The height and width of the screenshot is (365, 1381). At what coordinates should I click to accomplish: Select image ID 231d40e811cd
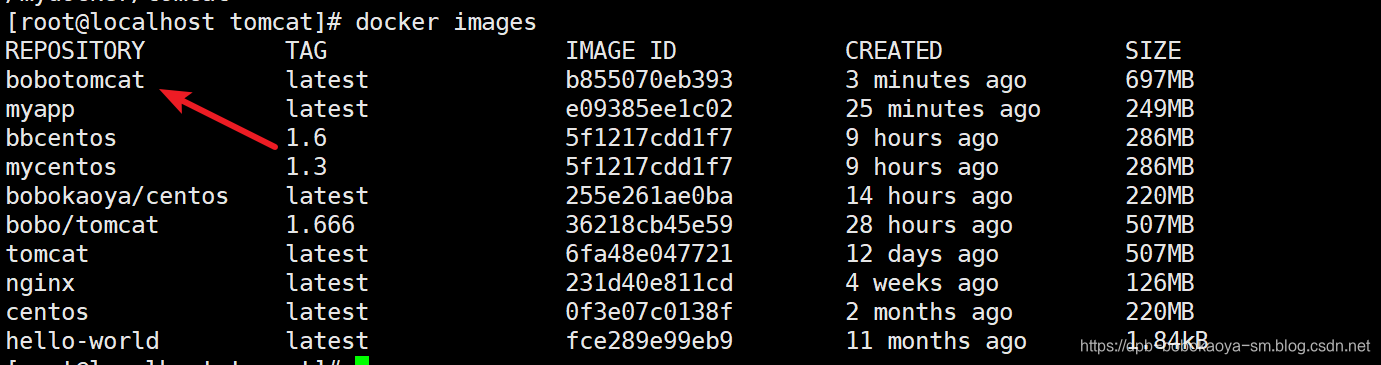pyautogui.click(x=649, y=283)
